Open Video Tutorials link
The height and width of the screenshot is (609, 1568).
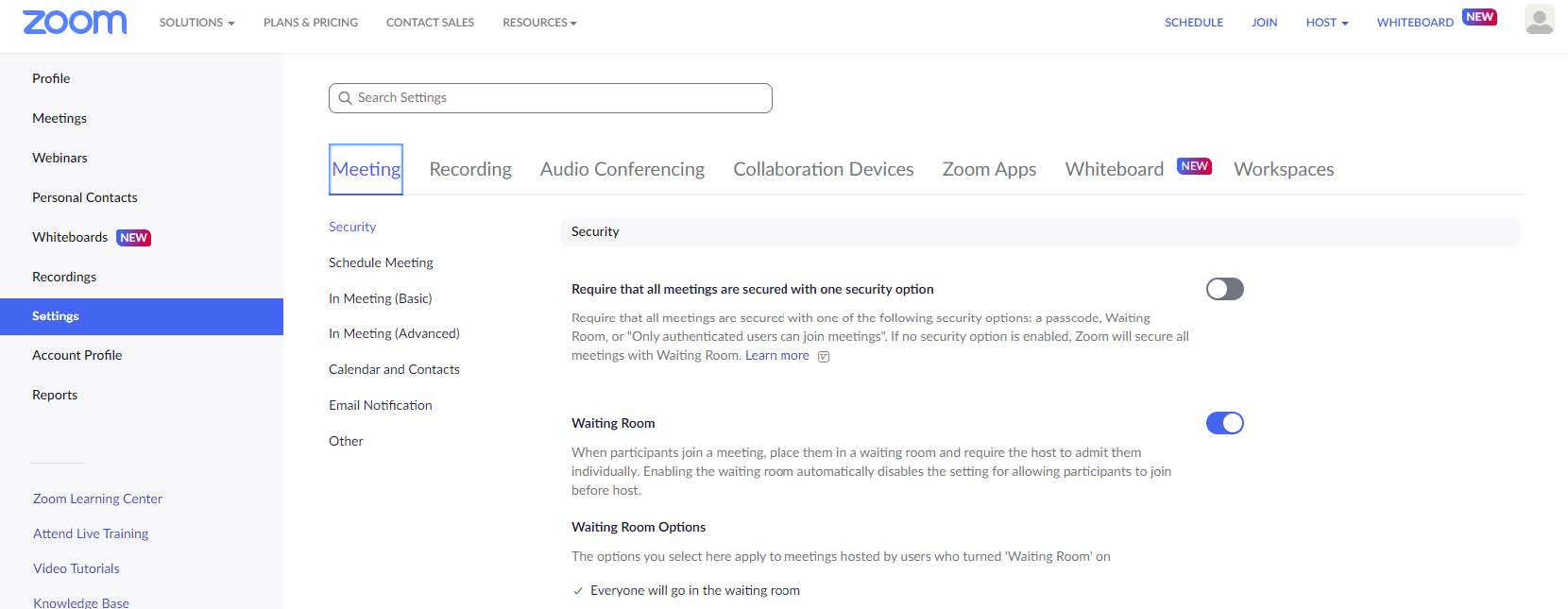77,568
